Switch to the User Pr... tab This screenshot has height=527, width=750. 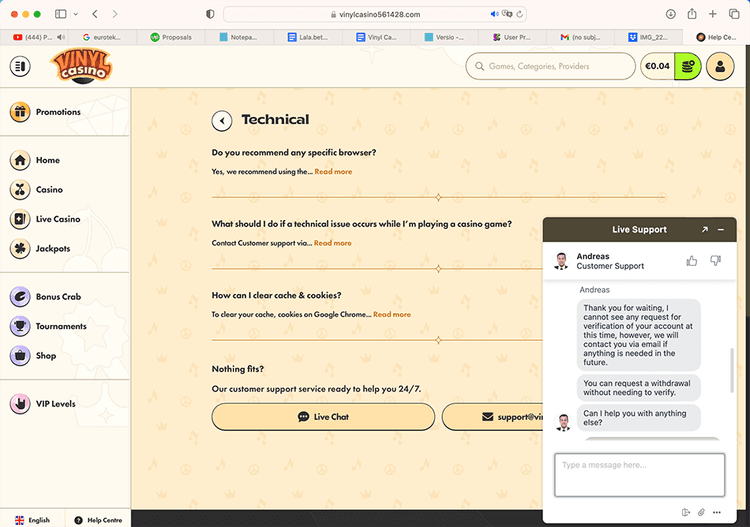(512, 37)
